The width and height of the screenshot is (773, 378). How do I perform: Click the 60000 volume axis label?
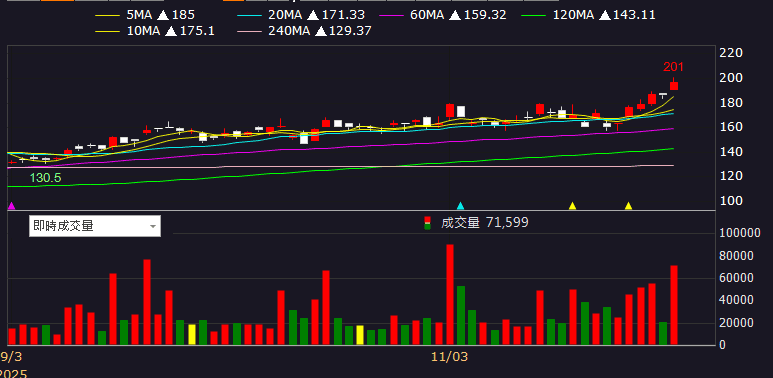(736, 278)
